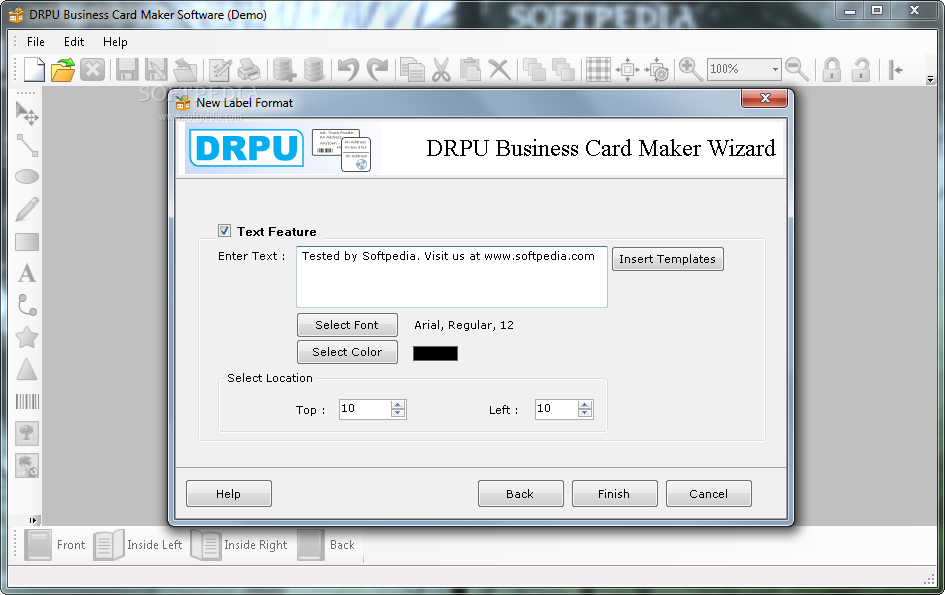The height and width of the screenshot is (595, 945).
Task: Select the ellipse shape tool
Action: pyautogui.click(x=27, y=177)
